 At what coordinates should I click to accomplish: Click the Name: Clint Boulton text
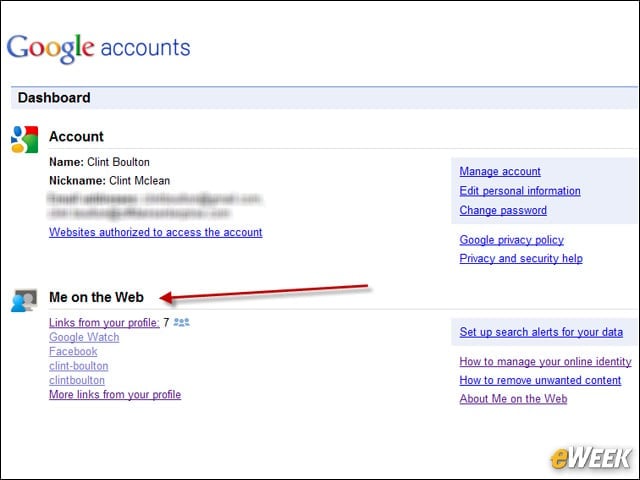(99, 162)
